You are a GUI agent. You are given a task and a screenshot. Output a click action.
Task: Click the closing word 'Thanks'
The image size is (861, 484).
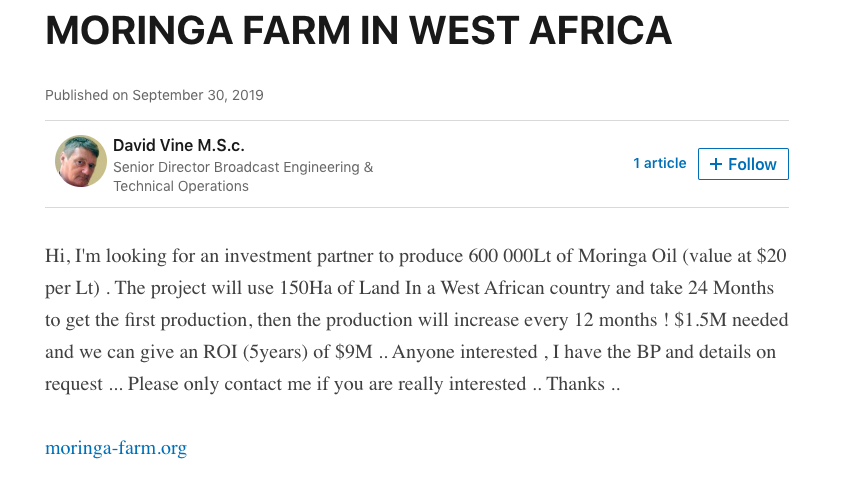pos(575,384)
